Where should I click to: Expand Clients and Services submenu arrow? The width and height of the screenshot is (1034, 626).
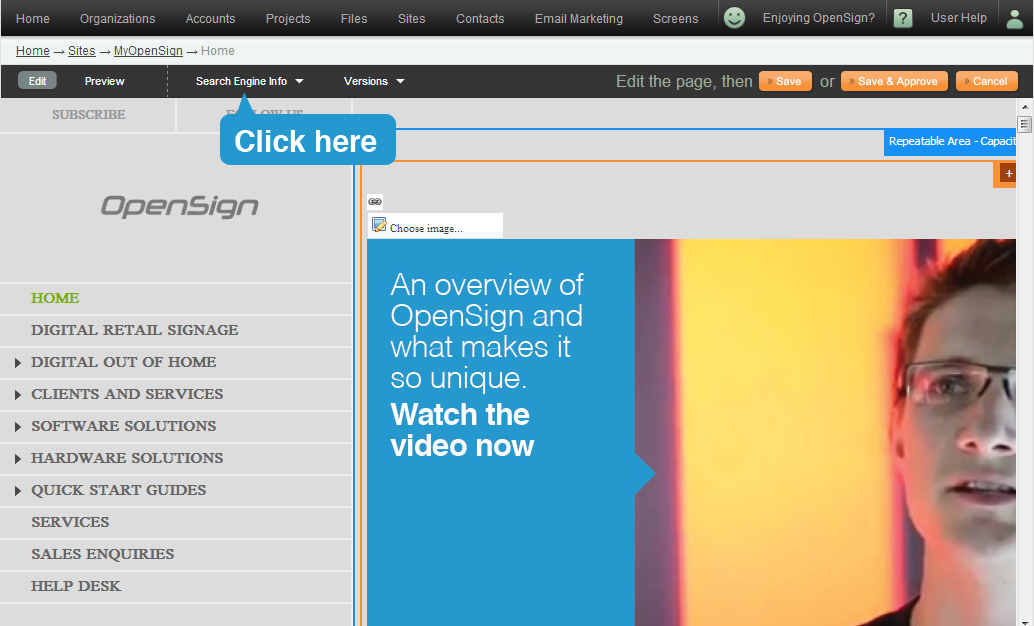click(18, 394)
